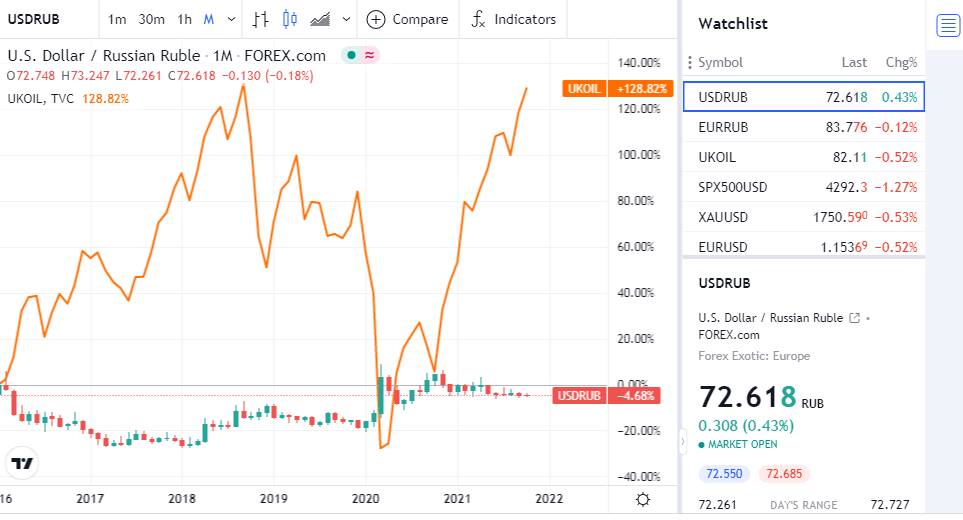Open the symbol external link icon

click(x=854, y=318)
